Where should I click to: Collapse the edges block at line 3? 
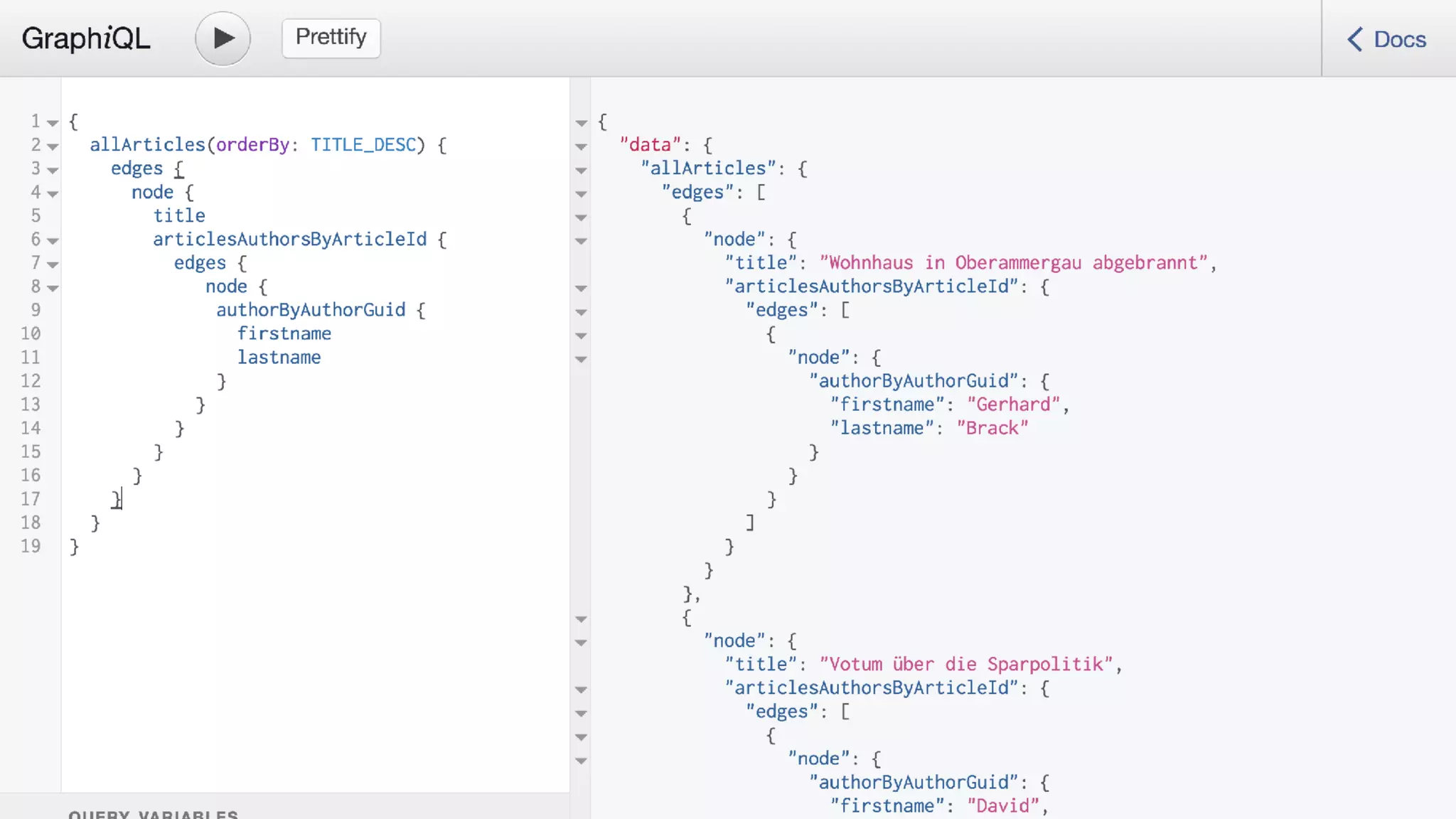(53, 170)
